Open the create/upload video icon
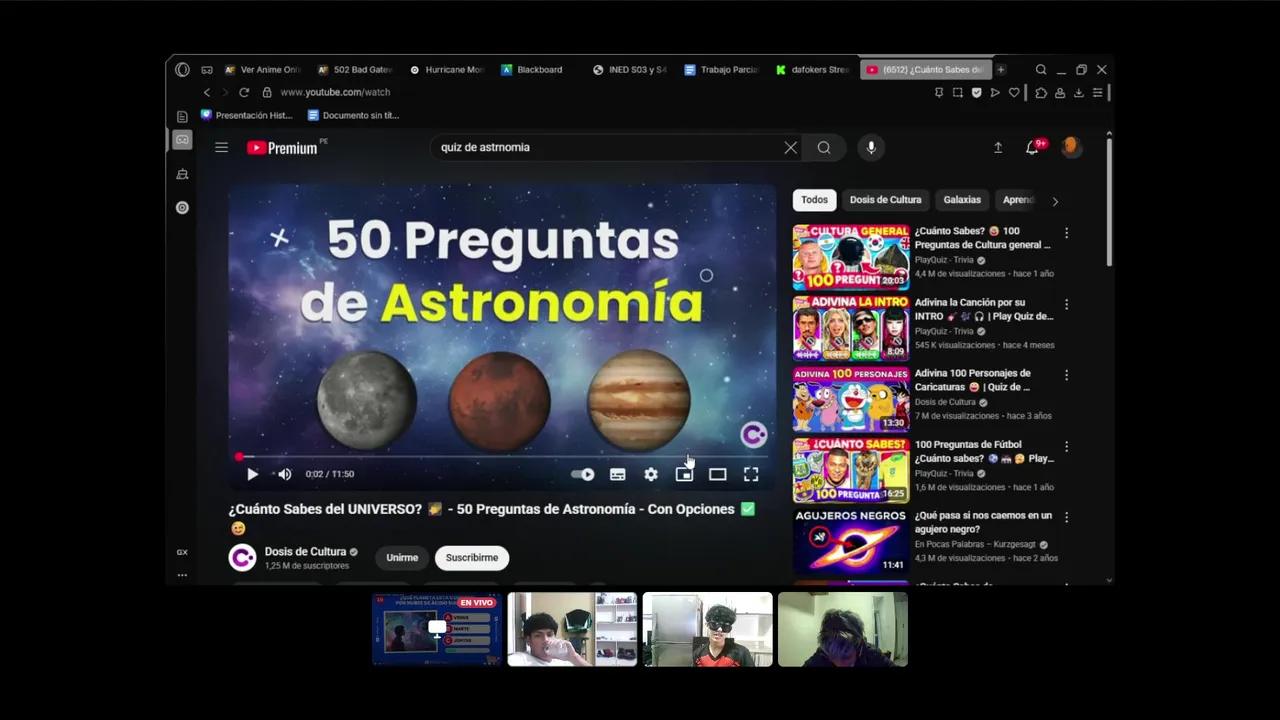Screen dimensions: 1280x720 pyautogui.click(x=997, y=147)
